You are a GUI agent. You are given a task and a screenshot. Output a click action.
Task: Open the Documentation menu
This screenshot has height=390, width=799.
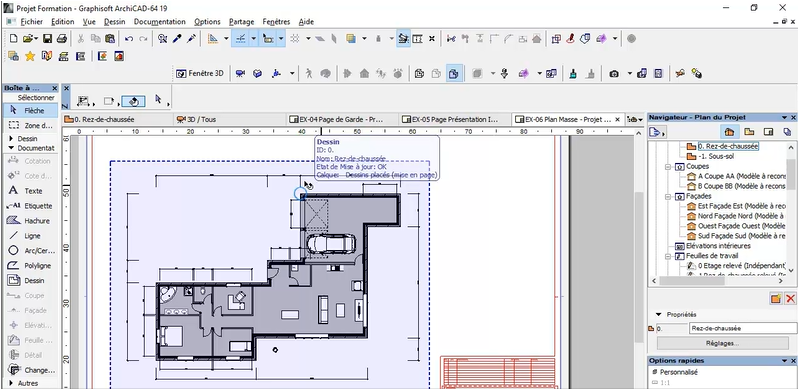159,21
